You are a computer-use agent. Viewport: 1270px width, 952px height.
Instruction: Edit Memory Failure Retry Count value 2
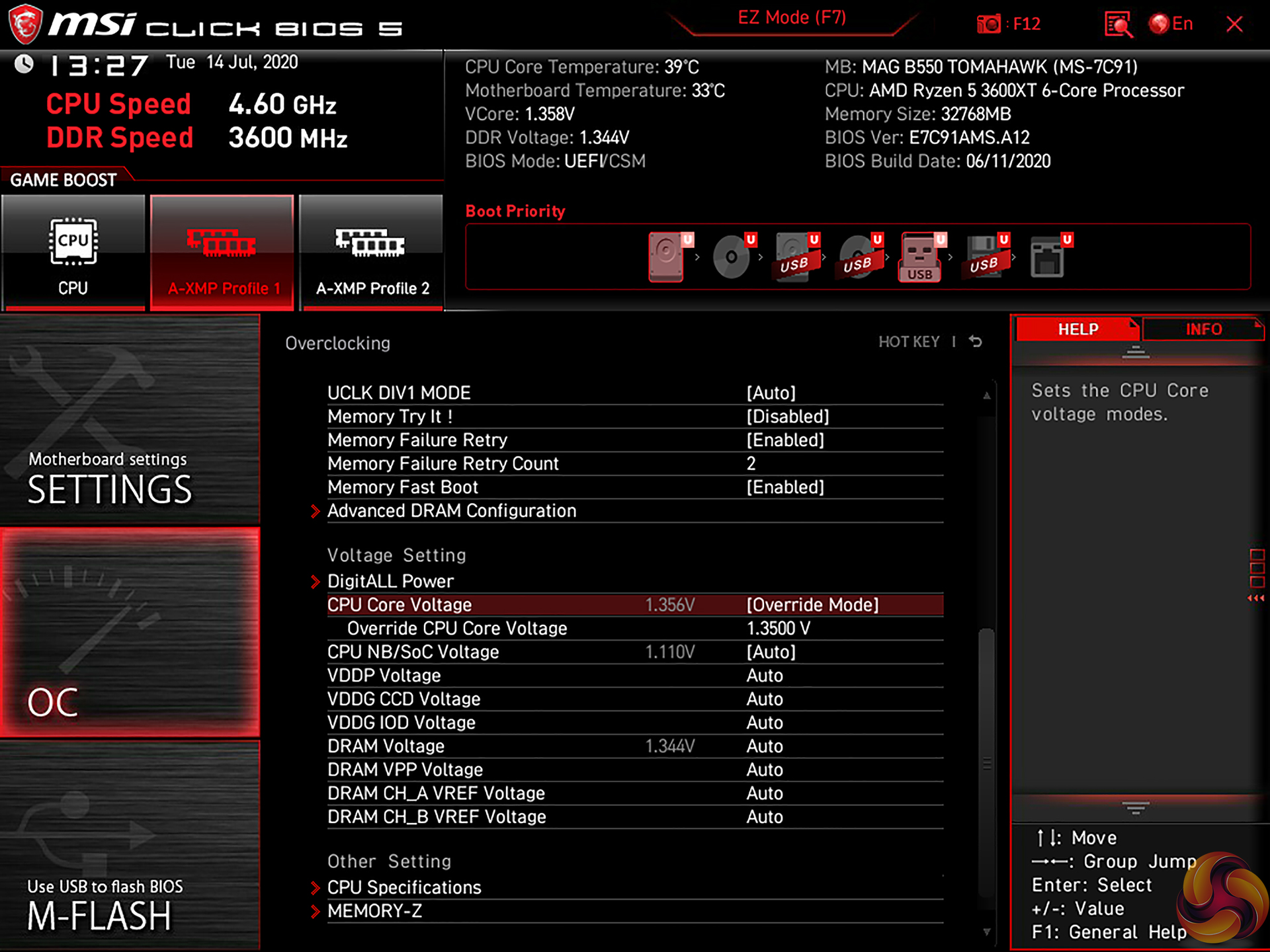(x=751, y=463)
